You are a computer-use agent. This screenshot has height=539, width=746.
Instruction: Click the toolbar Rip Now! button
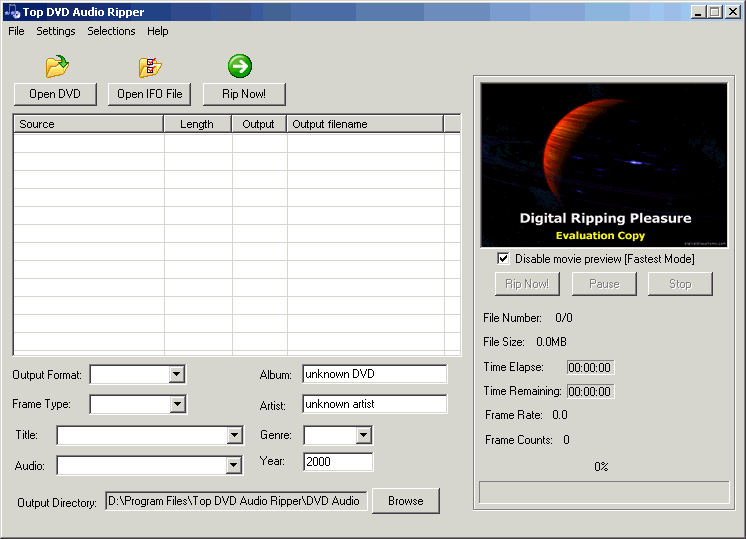tap(244, 94)
